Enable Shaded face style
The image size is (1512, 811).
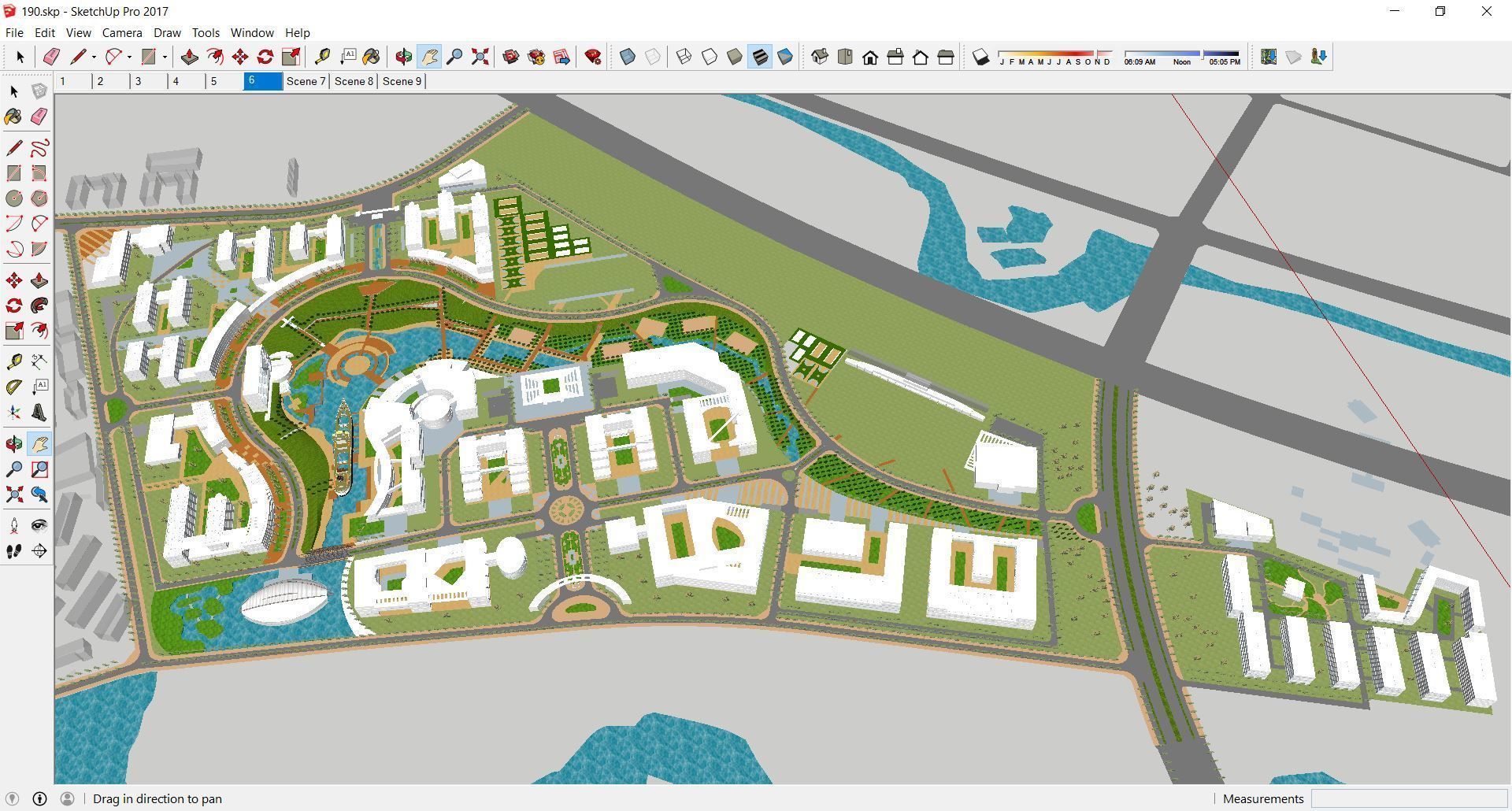coord(735,57)
